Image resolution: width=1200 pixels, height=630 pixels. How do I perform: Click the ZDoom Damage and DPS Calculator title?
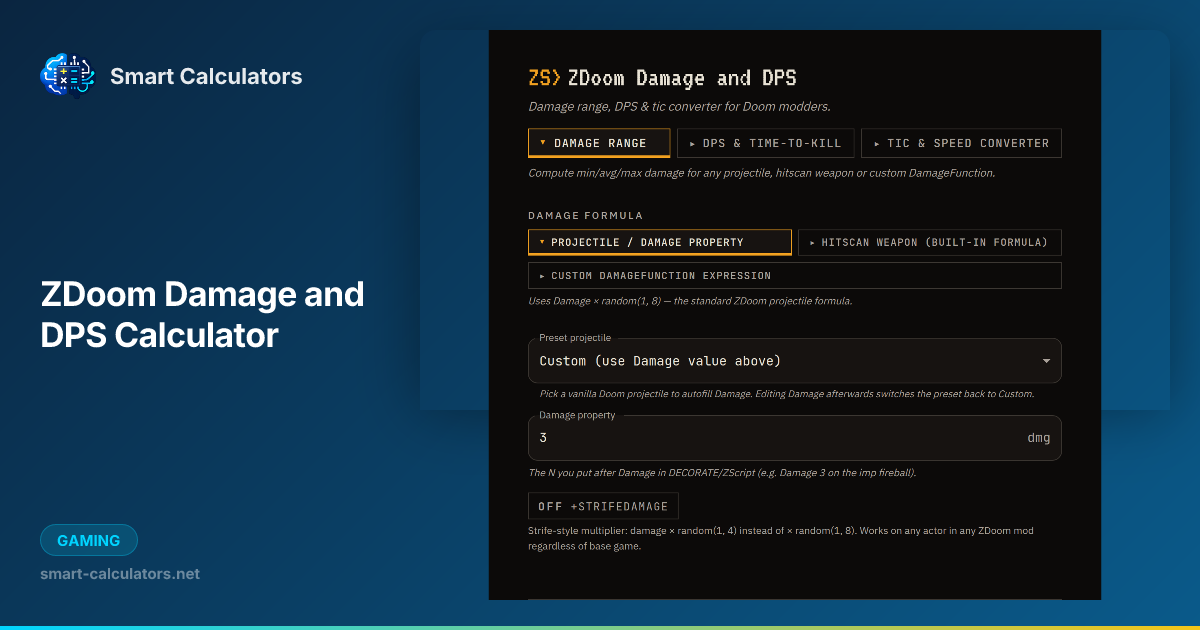click(x=202, y=315)
